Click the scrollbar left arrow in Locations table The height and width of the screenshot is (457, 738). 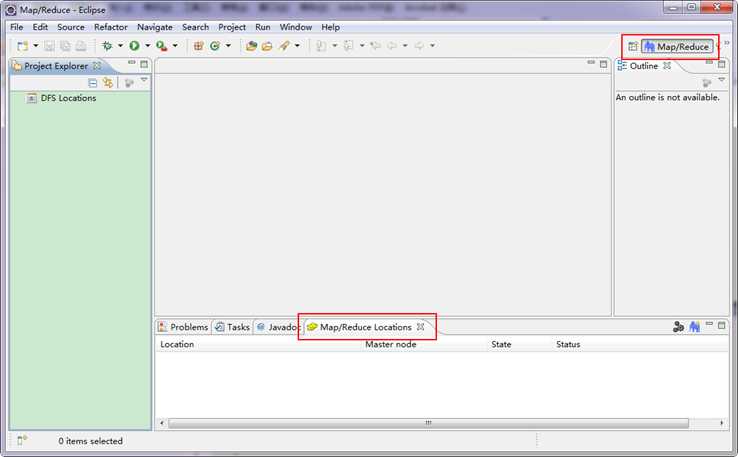(162, 423)
